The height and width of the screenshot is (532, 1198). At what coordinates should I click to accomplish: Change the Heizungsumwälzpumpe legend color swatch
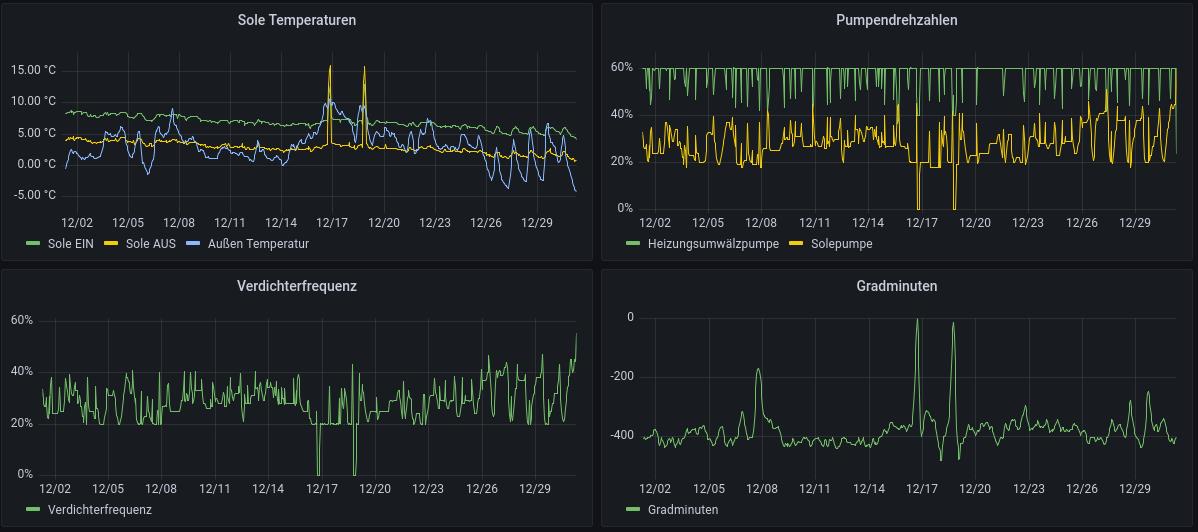[x=632, y=243]
